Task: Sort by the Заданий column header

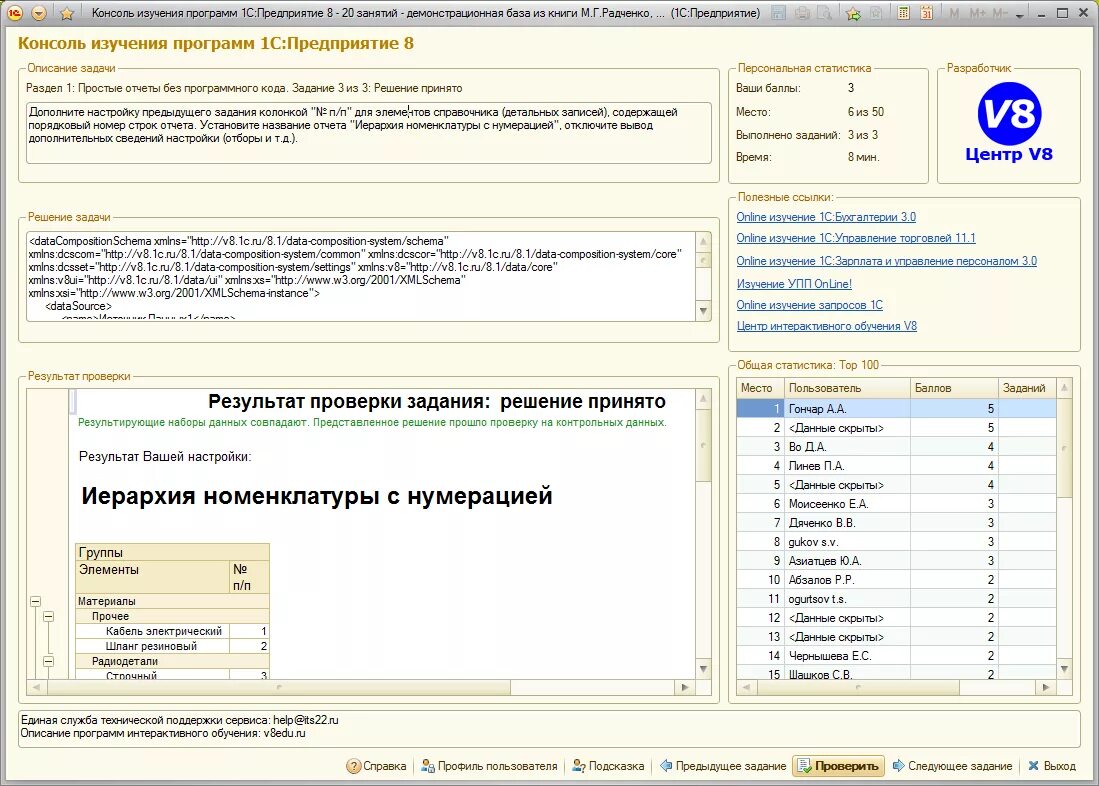Action: click(x=1027, y=388)
